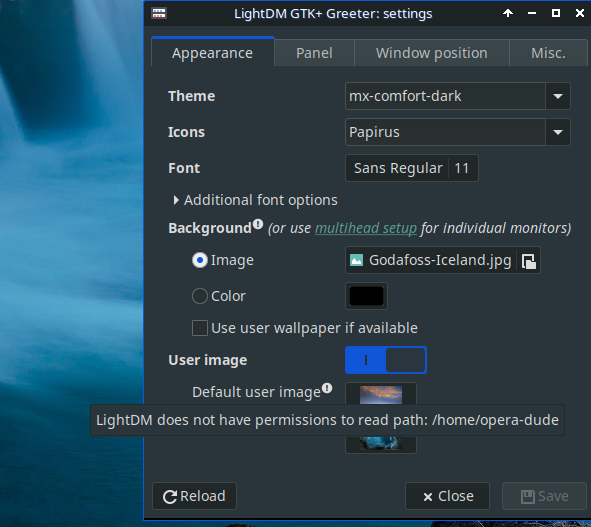
Task: Click the mx-comfort-dark theme field
Action: [445, 96]
